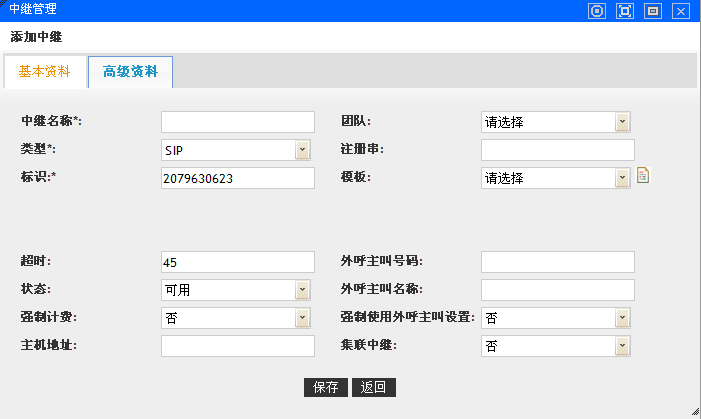This screenshot has width=701, height=419.
Task: Open the 高级资料 tab
Action: point(130,72)
